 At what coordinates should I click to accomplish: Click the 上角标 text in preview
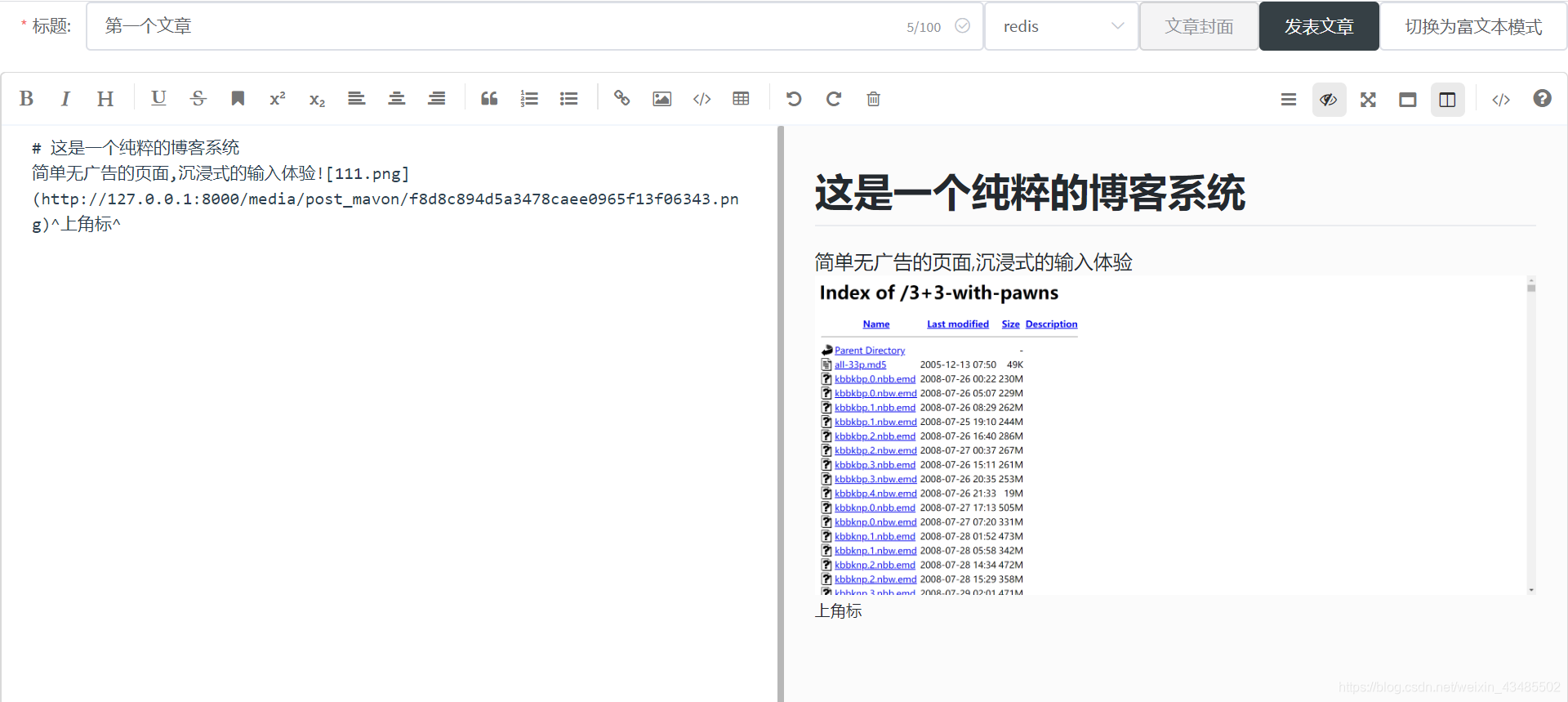[838, 611]
